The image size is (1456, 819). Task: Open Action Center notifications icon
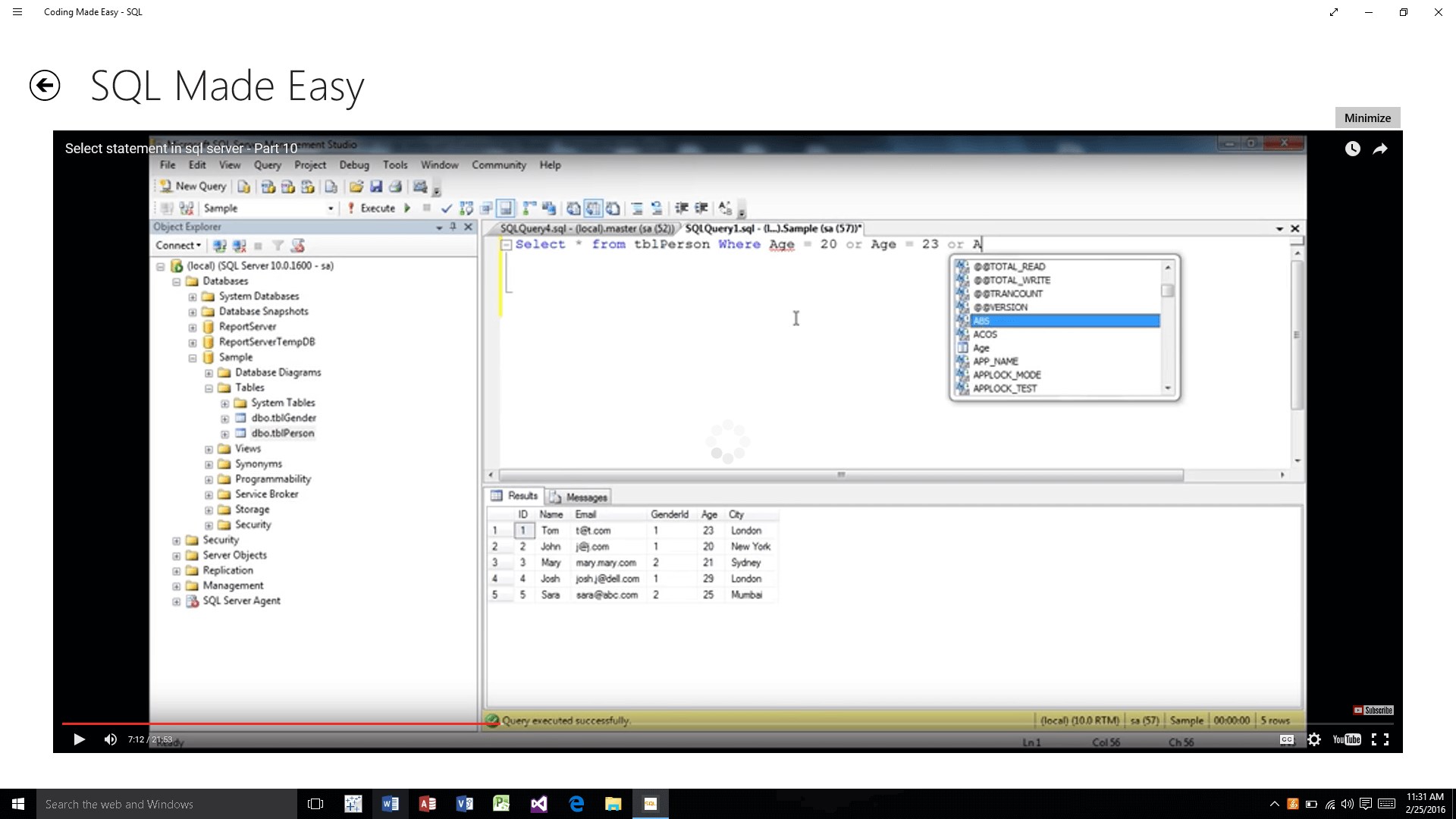tap(1366, 804)
